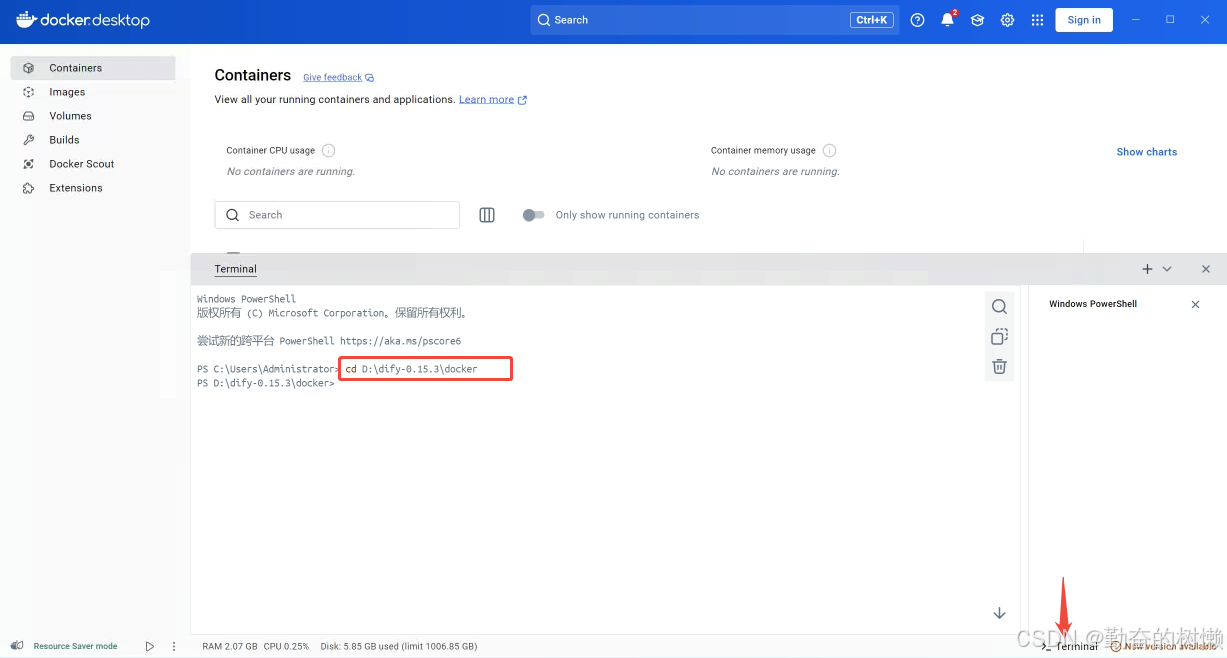Click the Docker Scout icon
This screenshot has height=658, width=1227.
[x=29, y=164]
